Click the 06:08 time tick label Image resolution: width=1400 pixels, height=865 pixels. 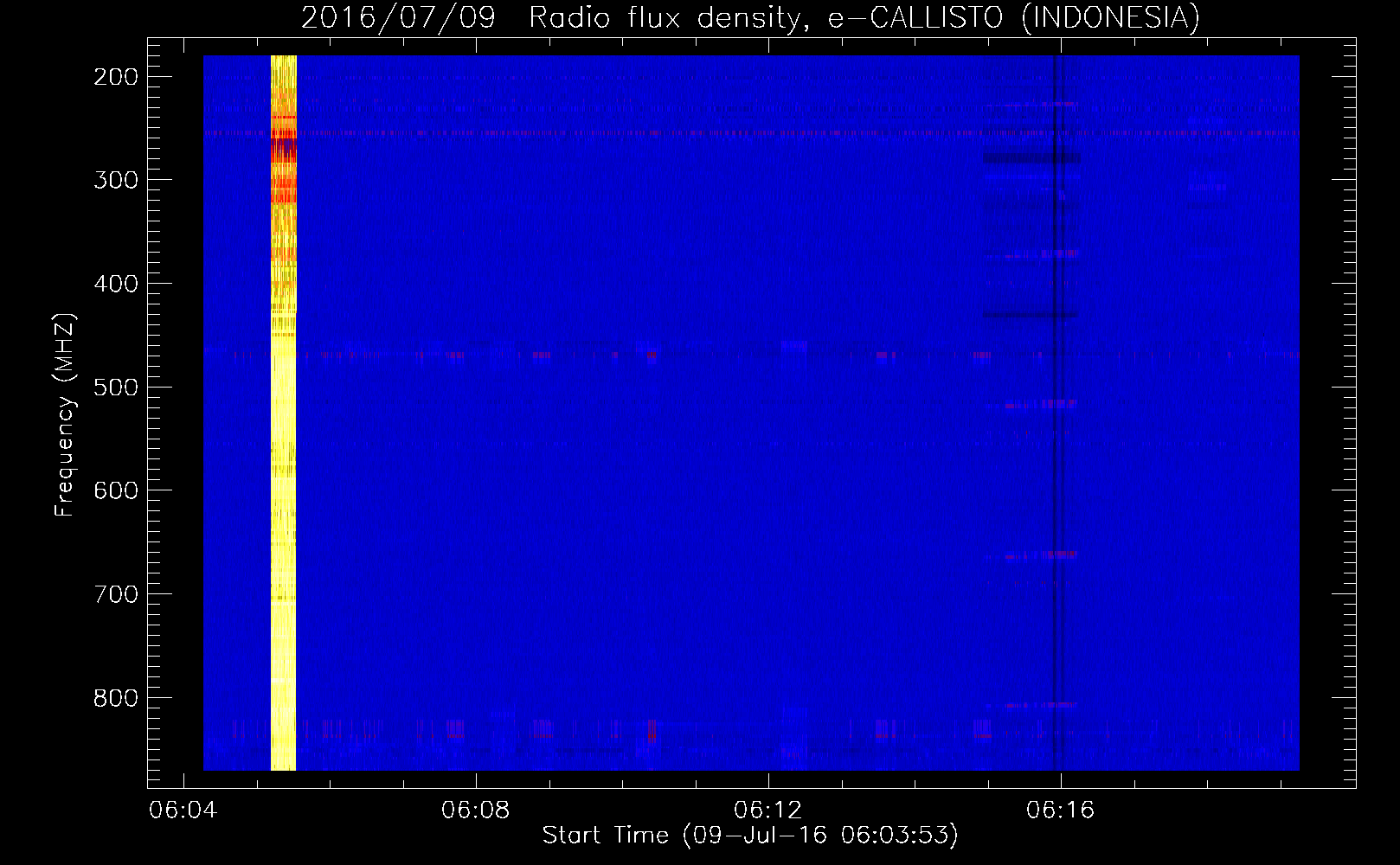(x=476, y=811)
